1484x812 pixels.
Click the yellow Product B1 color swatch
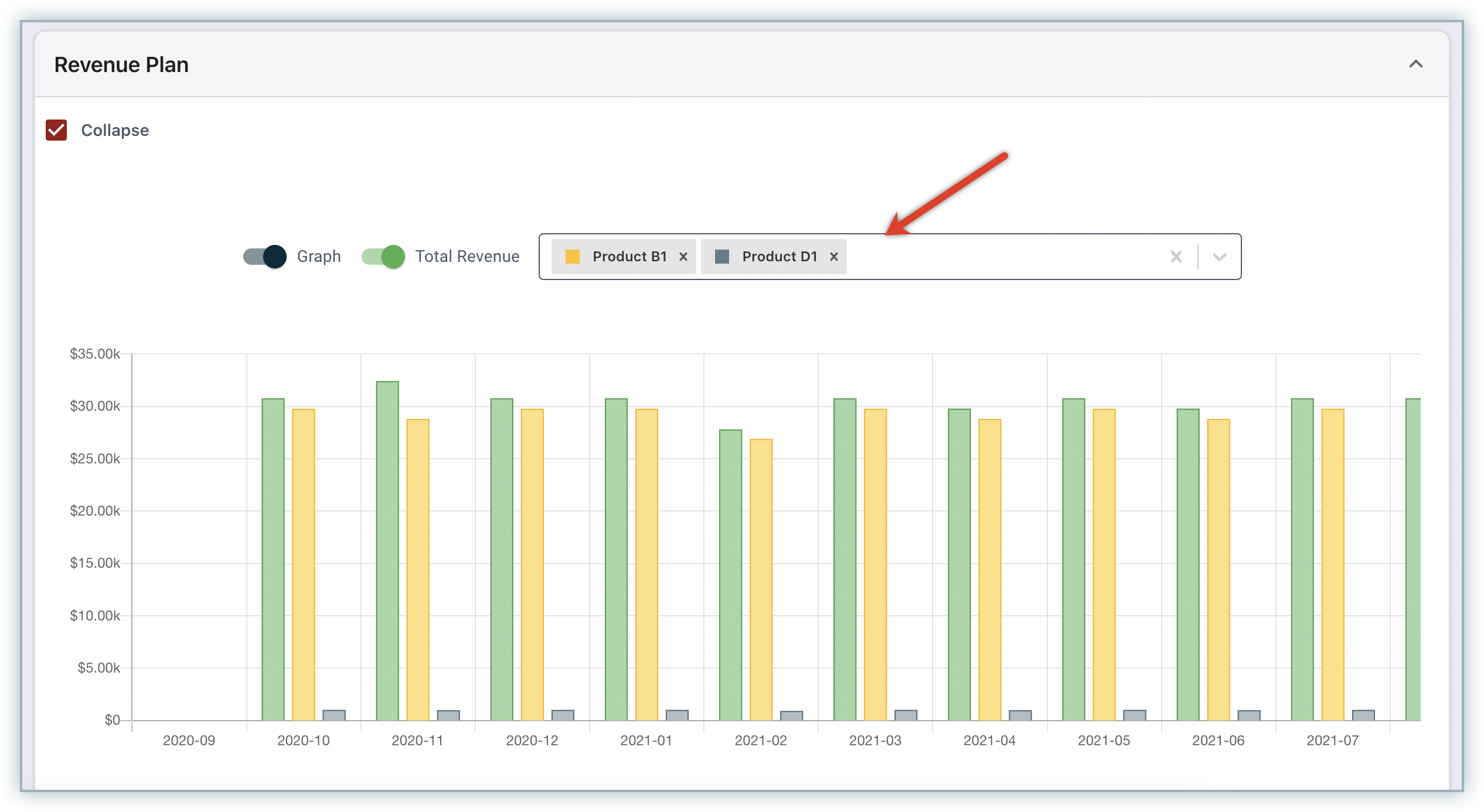[x=573, y=257]
